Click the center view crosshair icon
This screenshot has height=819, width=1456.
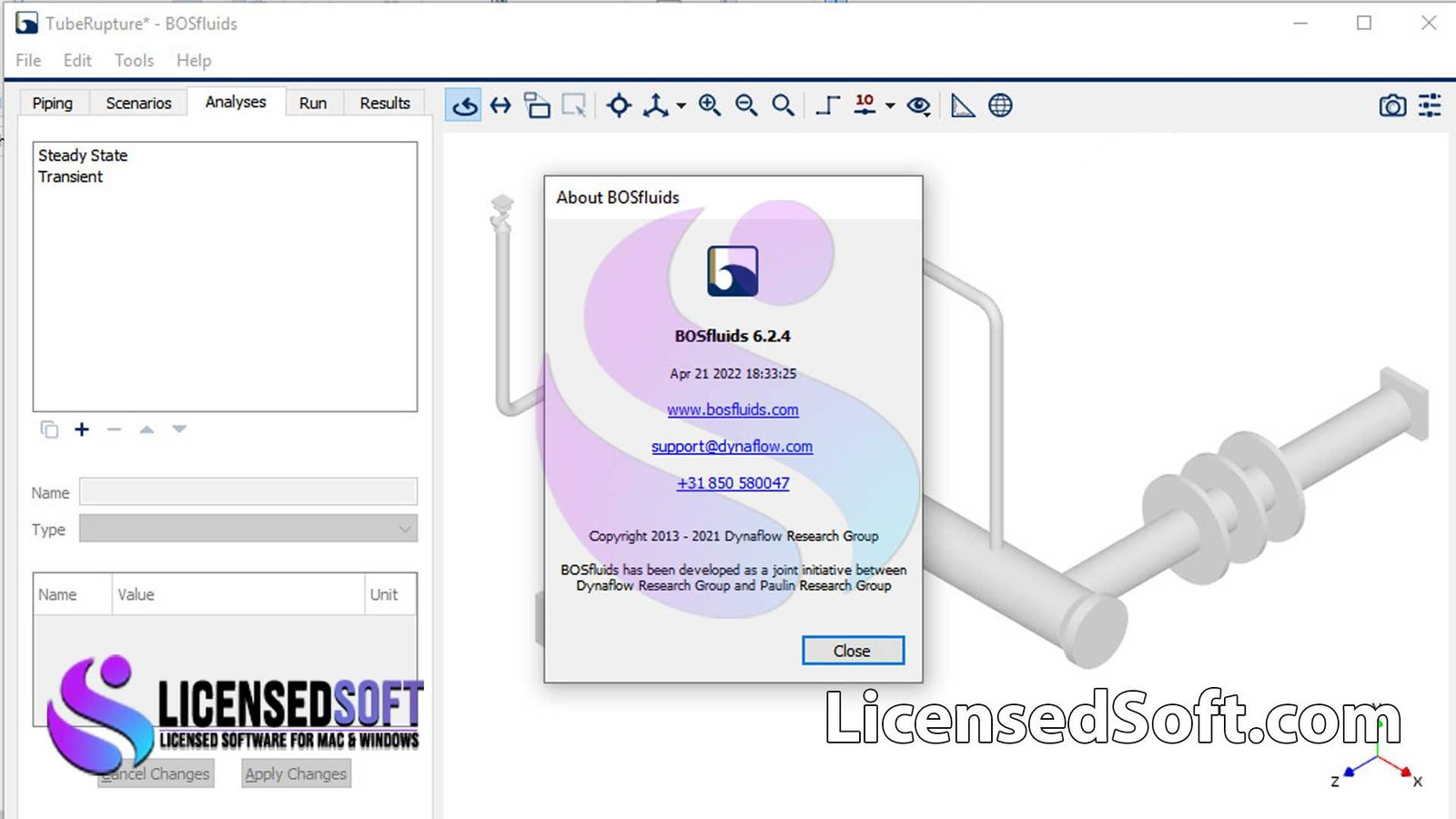click(619, 106)
